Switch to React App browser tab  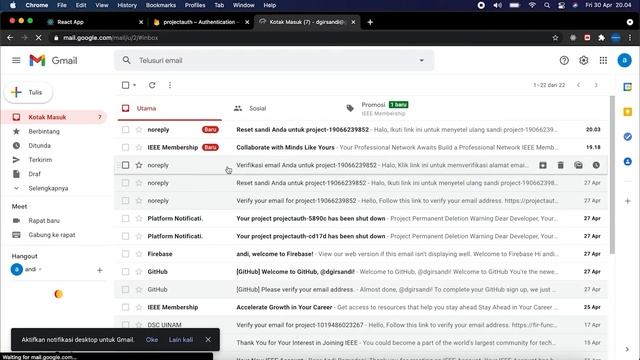pos(94,22)
